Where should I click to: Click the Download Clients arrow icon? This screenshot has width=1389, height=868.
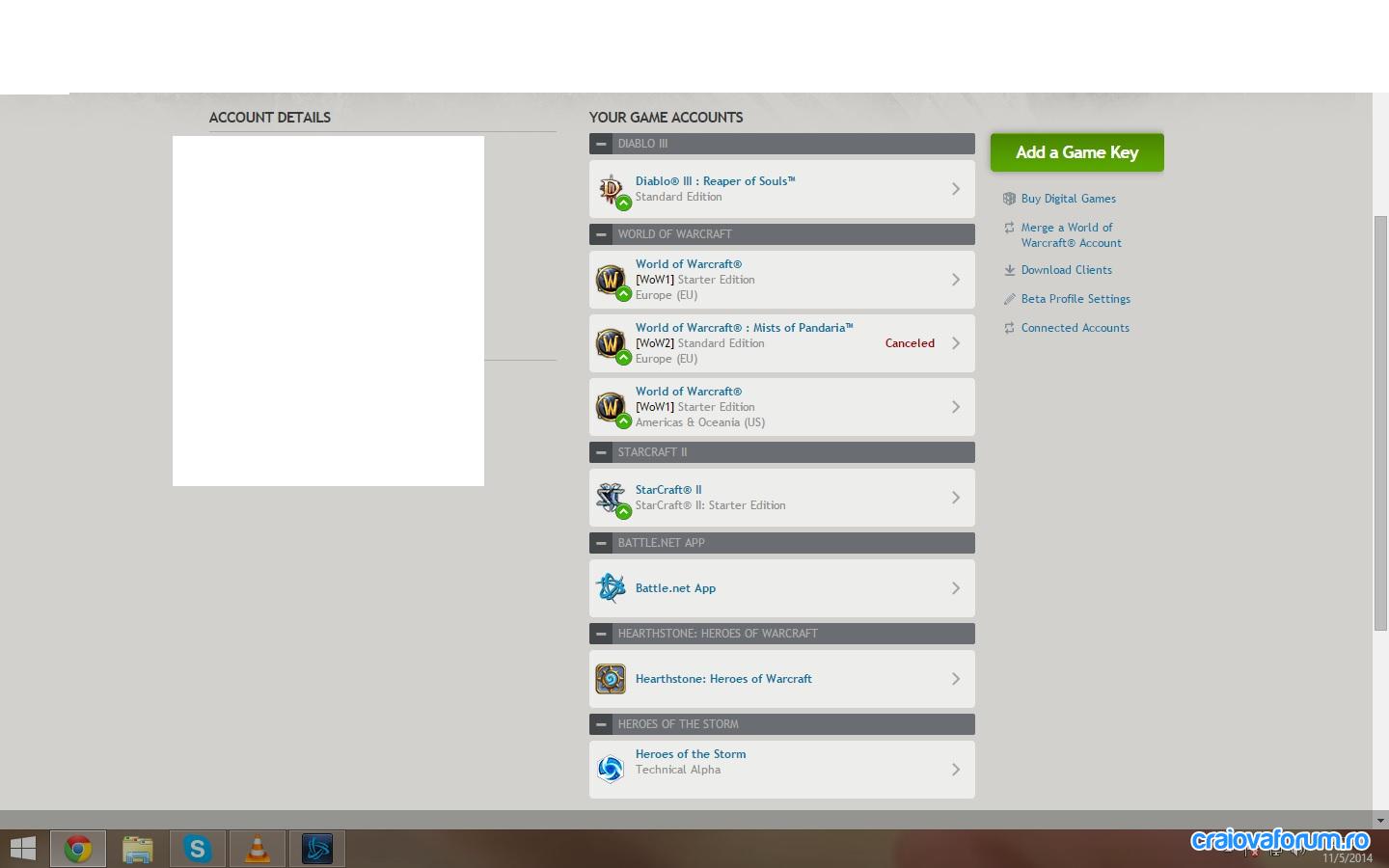click(x=1009, y=270)
